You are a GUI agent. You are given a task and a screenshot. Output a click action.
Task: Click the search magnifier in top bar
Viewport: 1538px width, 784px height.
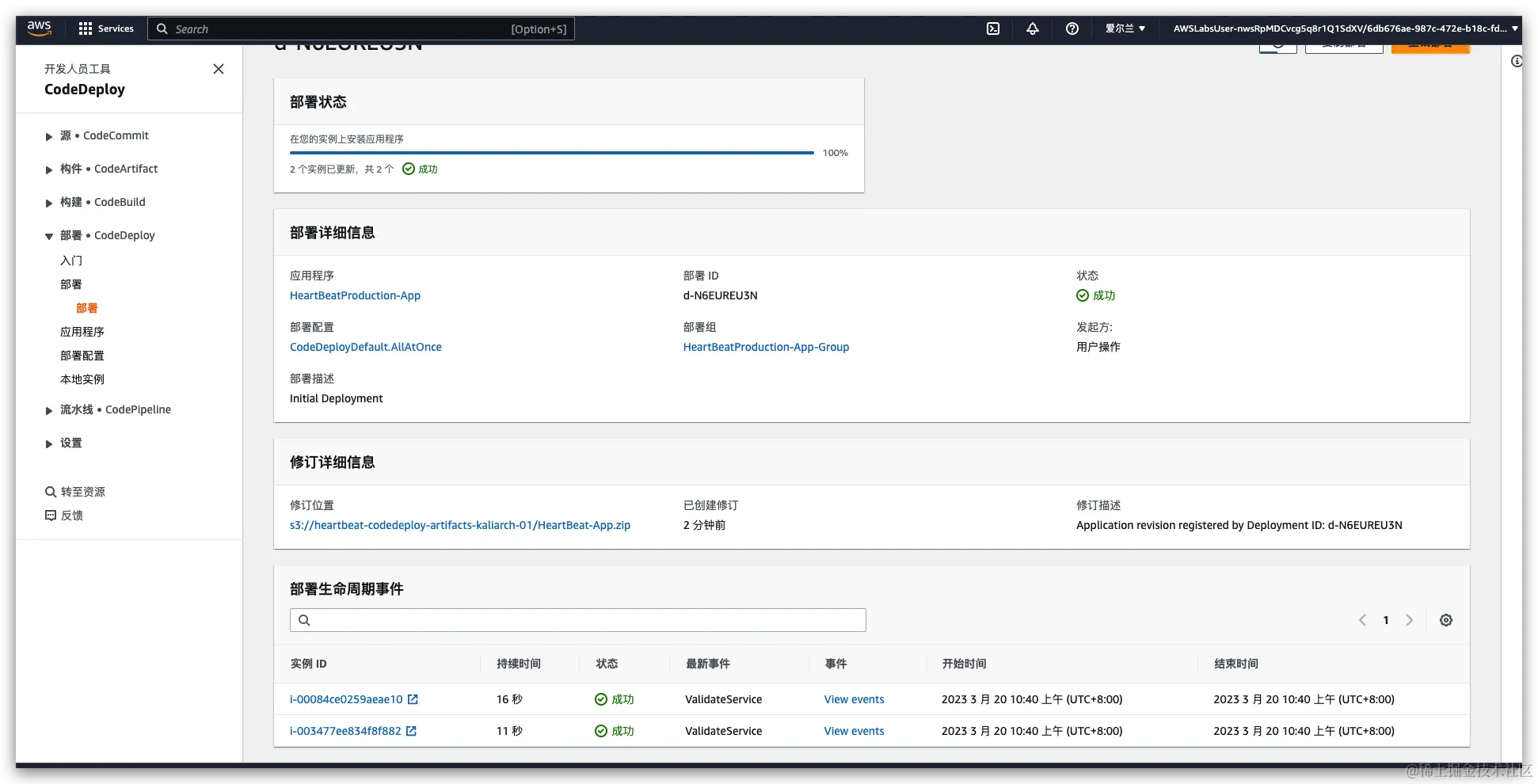162,29
